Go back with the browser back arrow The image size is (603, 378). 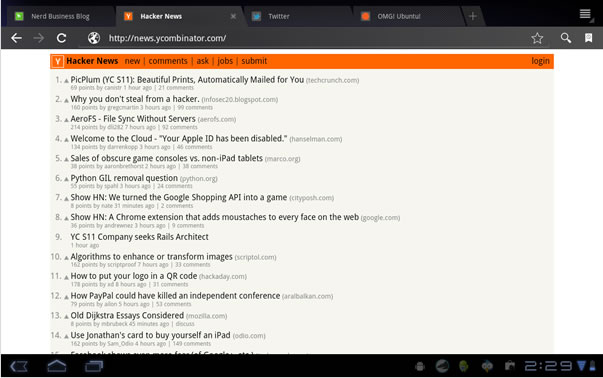pos(16,38)
